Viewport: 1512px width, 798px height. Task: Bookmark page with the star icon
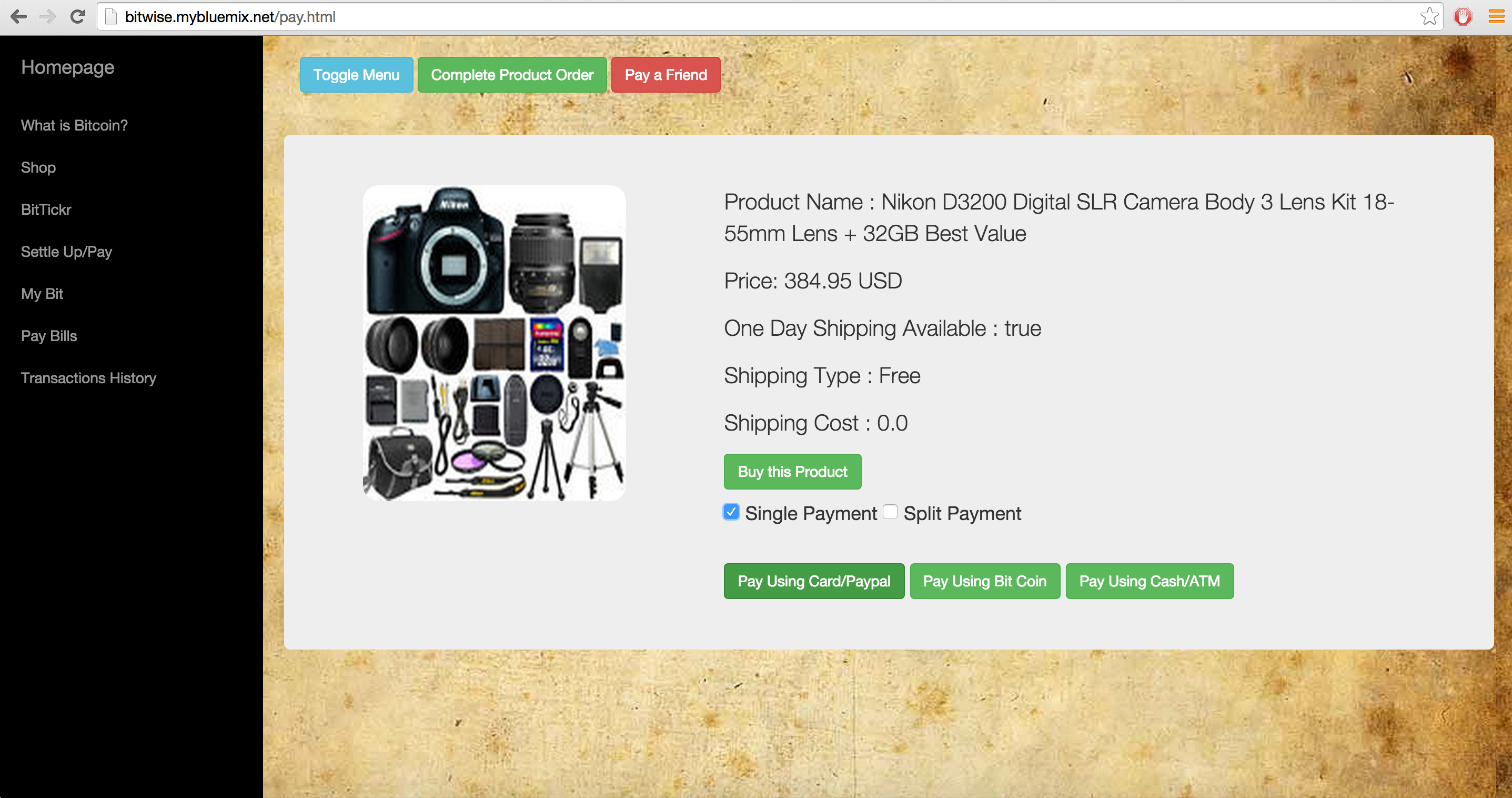[x=1429, y=16]
